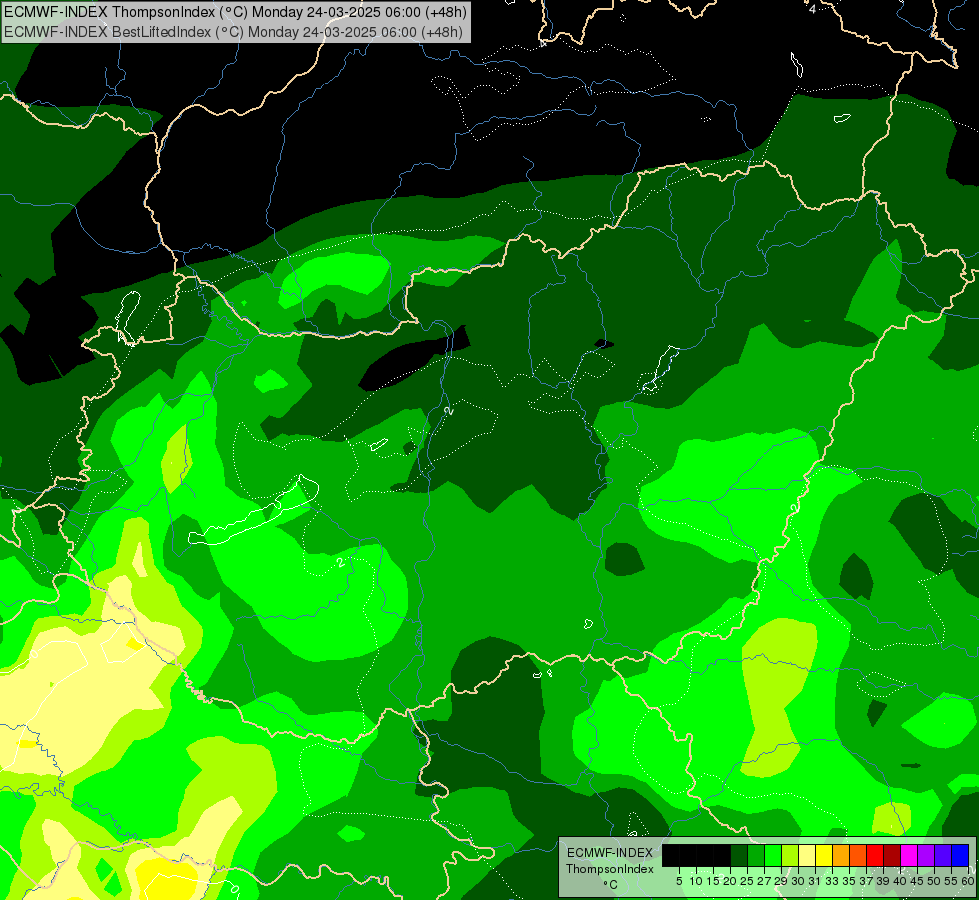Select the bright red 37-39 legend swatch
This screenshot has height=900, width=979.
875,855
